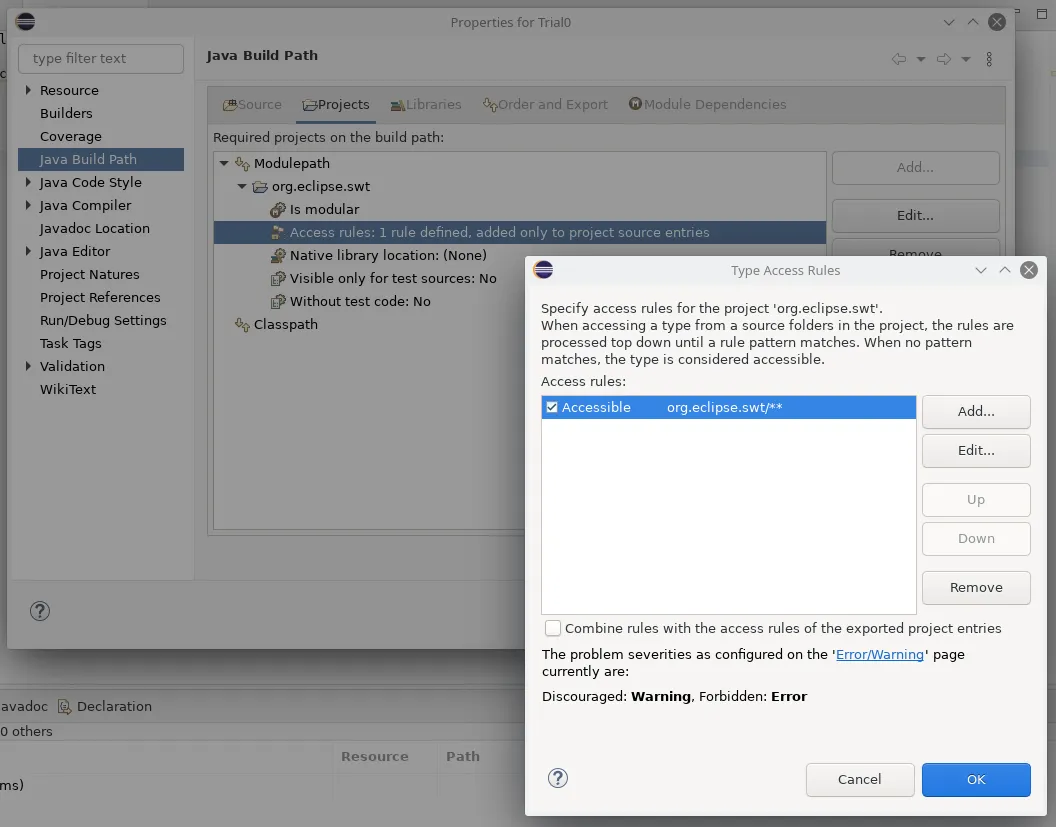Click the Up button
The image size is (1056, 827).
(x=976, y=500)
